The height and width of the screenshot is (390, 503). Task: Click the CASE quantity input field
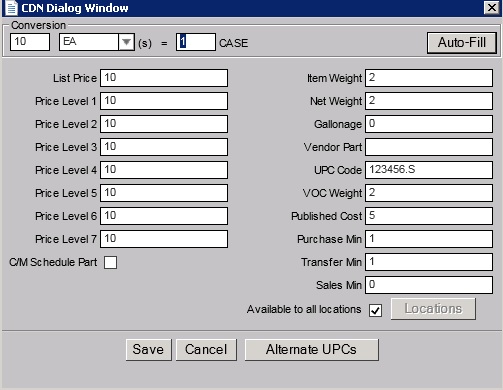pos(196,42)
